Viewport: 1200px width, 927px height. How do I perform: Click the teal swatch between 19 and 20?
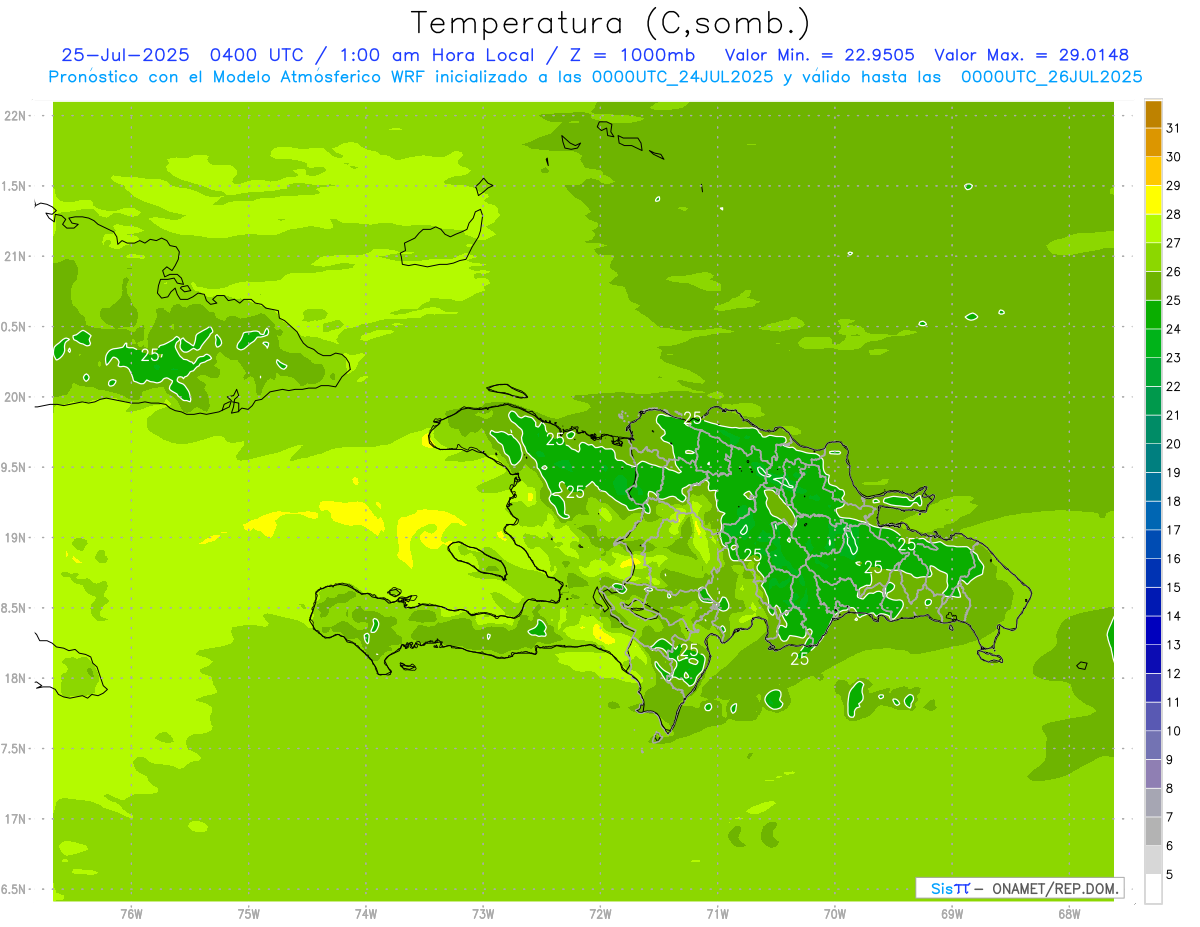[1153, 458]
